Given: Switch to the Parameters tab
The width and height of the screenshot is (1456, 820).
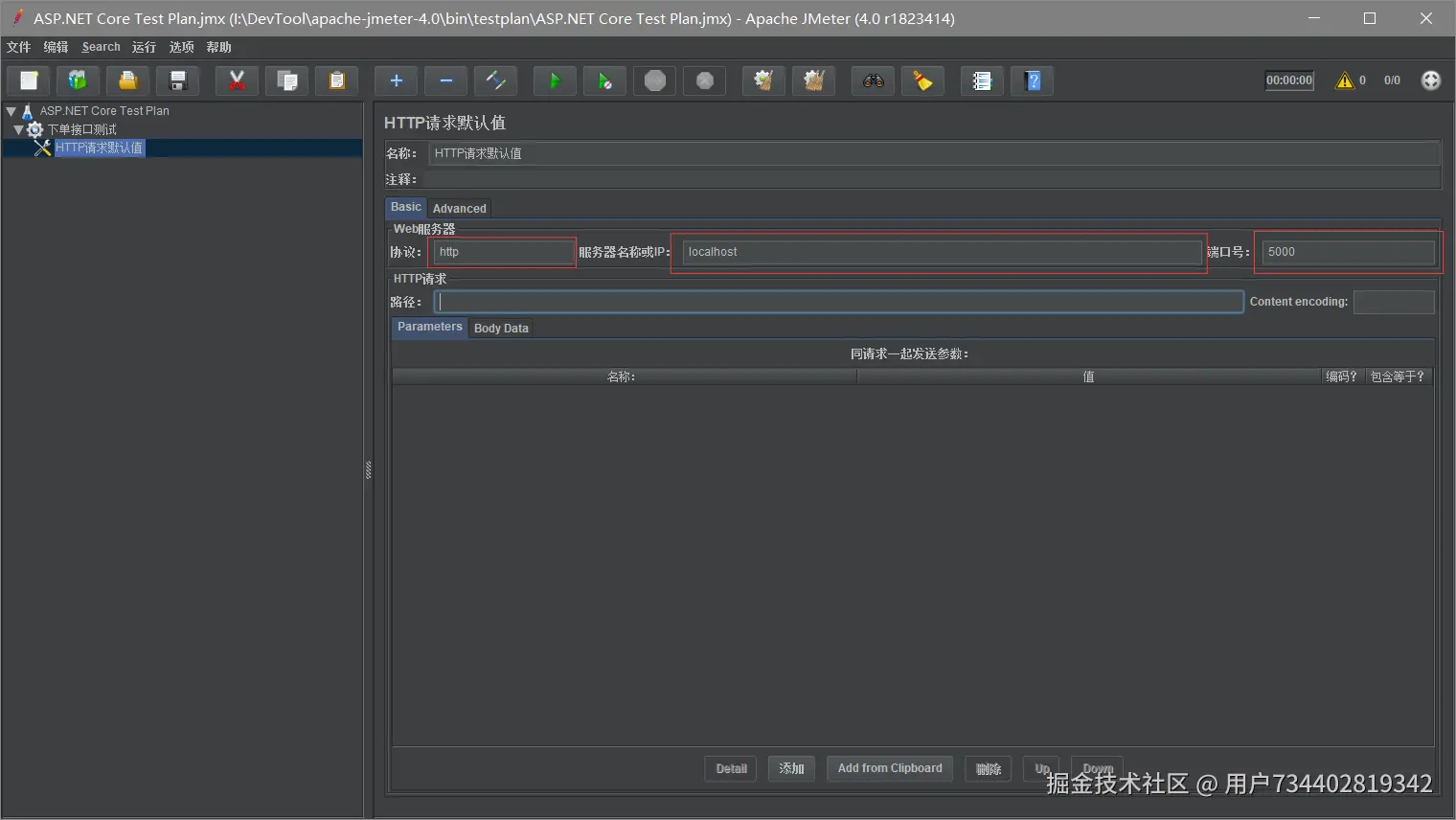Looking at the screenshot, I should tap(429, 327).
